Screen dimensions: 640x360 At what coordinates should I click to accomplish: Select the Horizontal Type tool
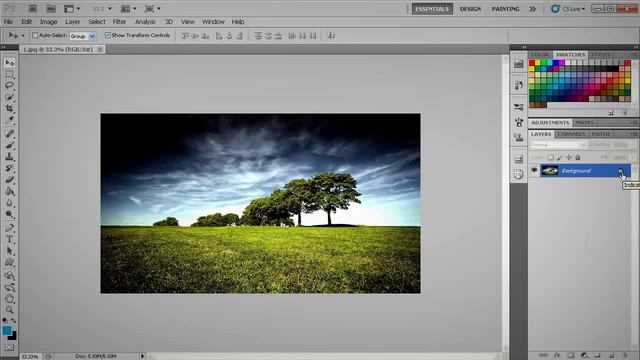pyautogui.click(x=9, y=239)
